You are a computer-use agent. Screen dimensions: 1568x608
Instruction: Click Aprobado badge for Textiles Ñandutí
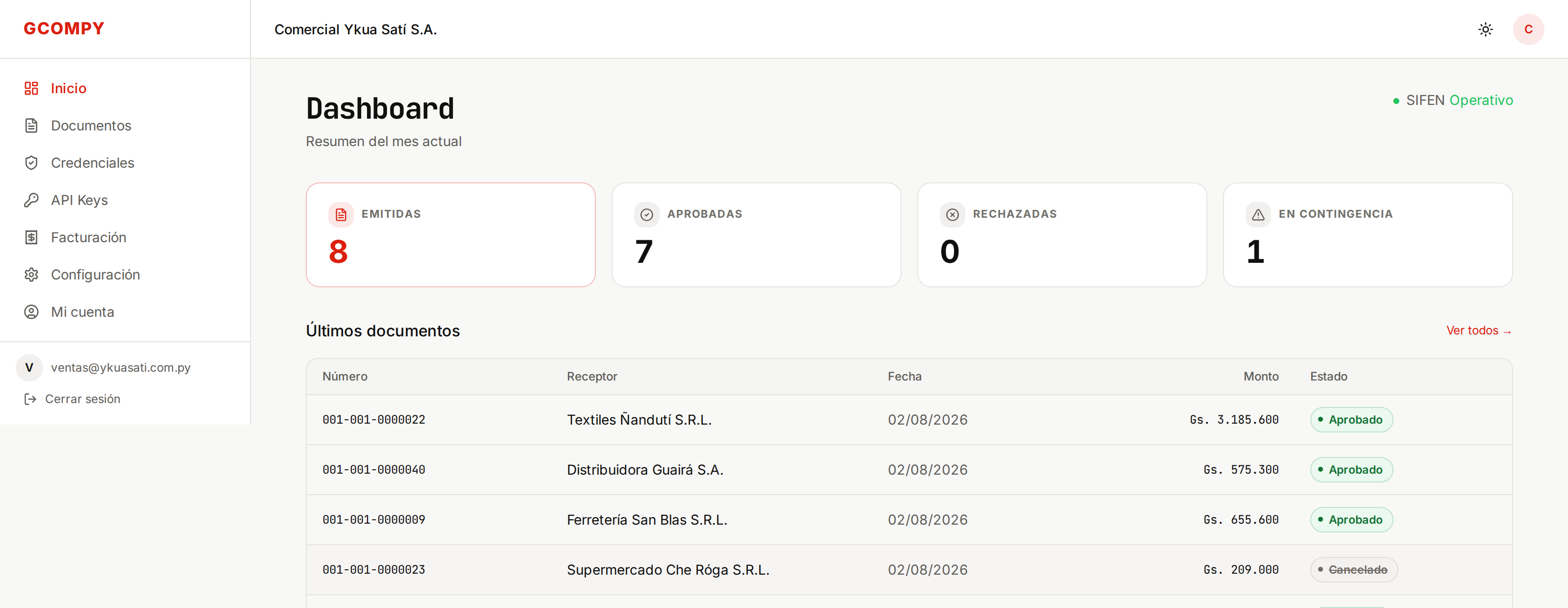click(x=1351, y=419)
